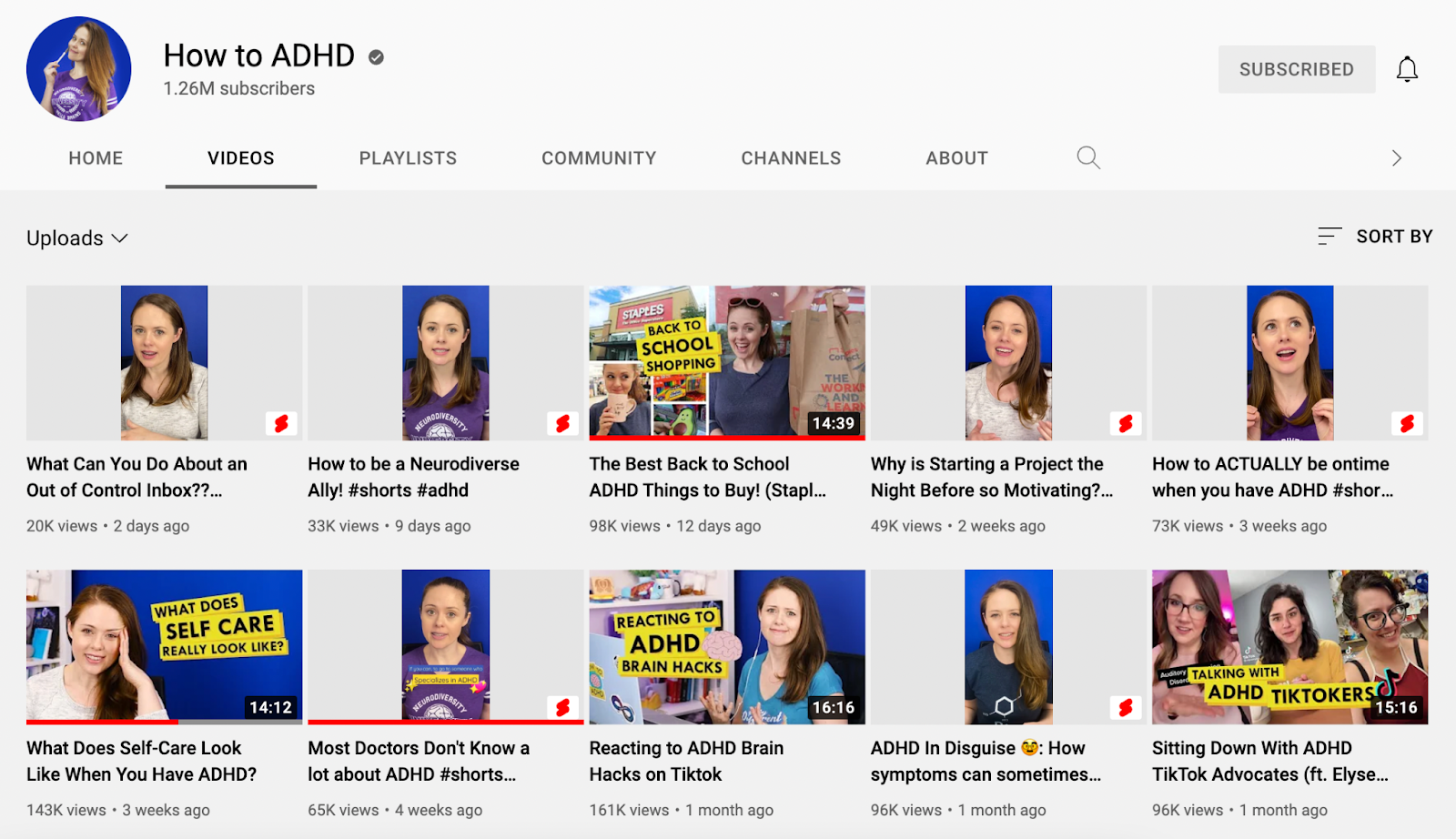
Task: Open 'ADHD In Disguise' video title
Action: [x=986, y=761]
